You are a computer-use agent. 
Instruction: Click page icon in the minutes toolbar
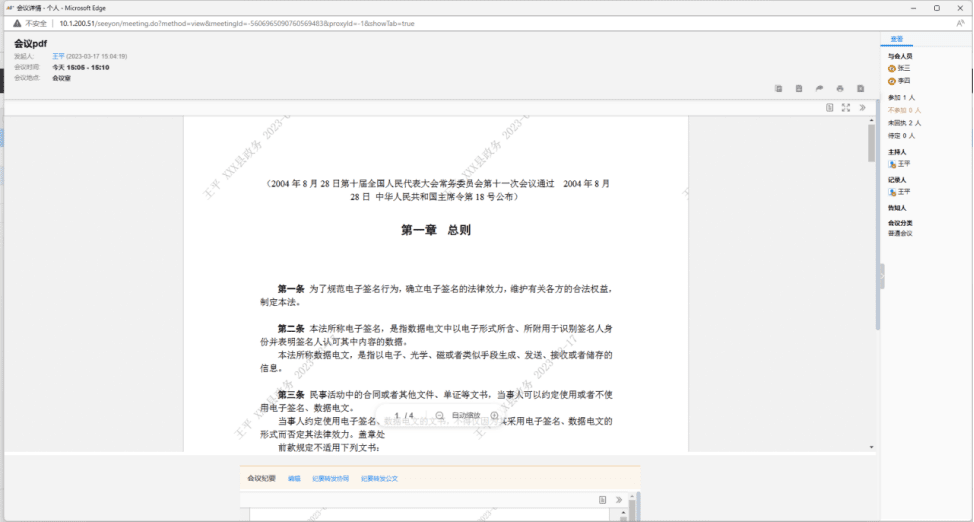coord(602,500)
